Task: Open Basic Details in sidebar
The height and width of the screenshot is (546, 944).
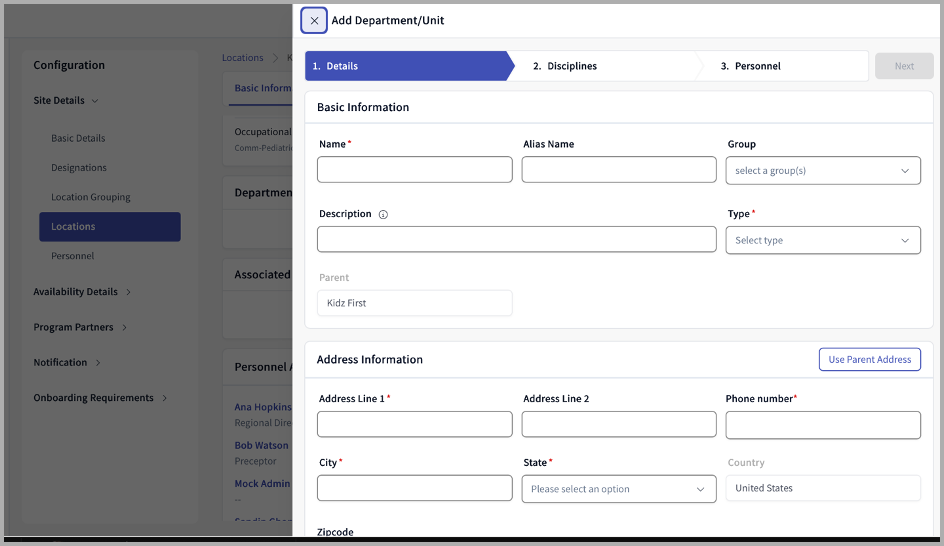Action: click(78, 138)
